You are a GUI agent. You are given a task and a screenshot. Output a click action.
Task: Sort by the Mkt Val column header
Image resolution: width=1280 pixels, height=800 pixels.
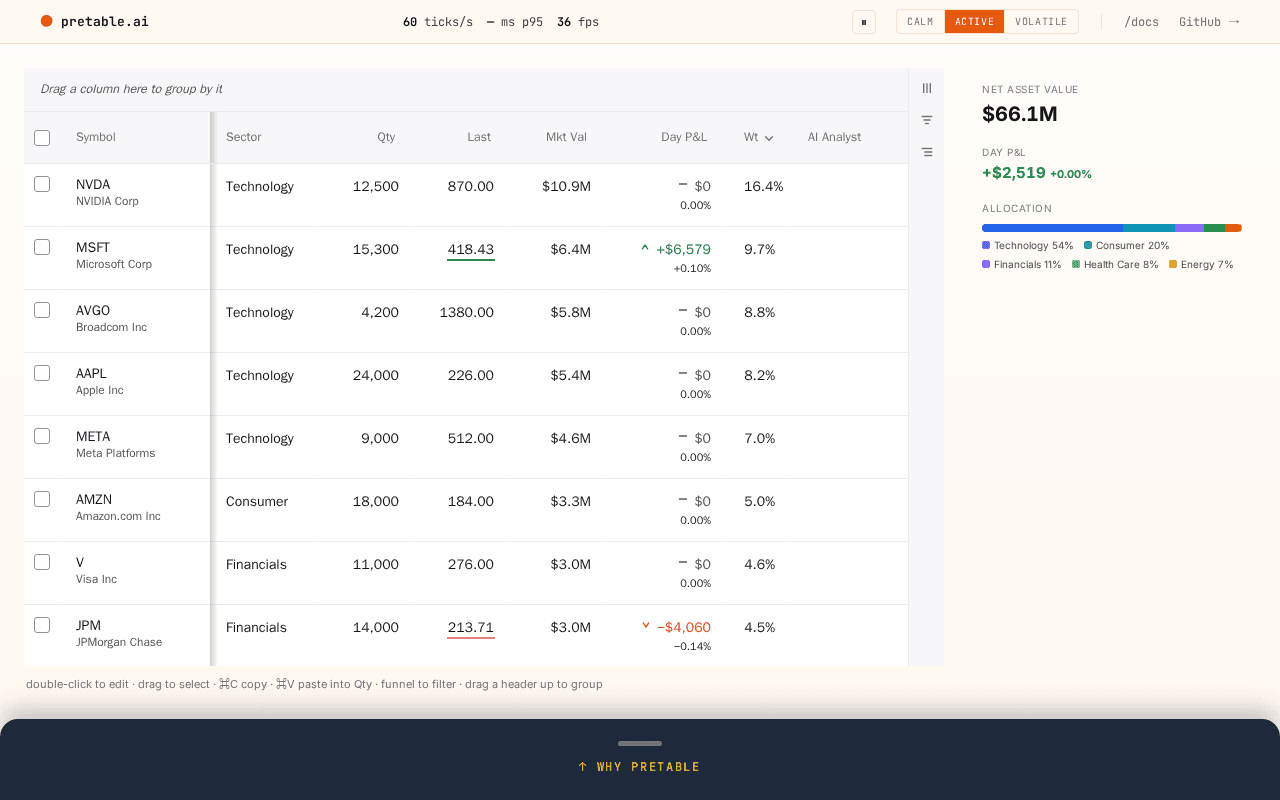pyautogui.click(x=566, y=137)
